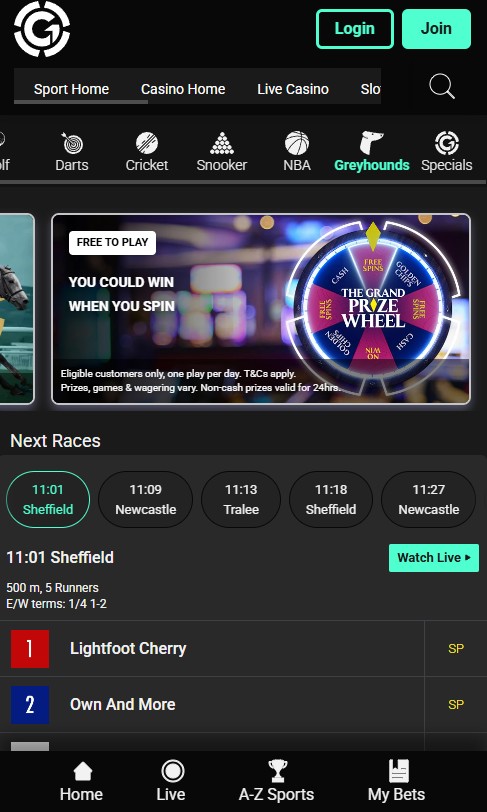Click the G logo at top
487x812 pixels.
coord(42,29)
